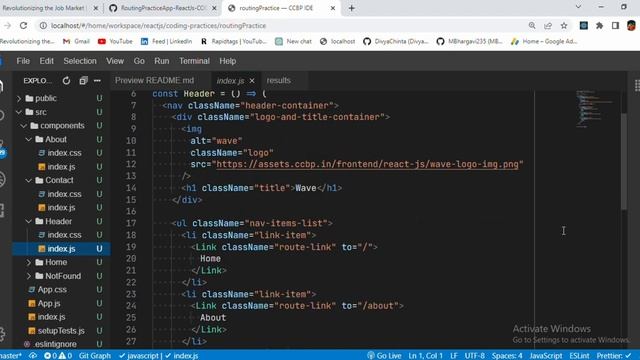Open the View menu
The width and height of the screenshot is (640, 360).
tap(115, 61)
